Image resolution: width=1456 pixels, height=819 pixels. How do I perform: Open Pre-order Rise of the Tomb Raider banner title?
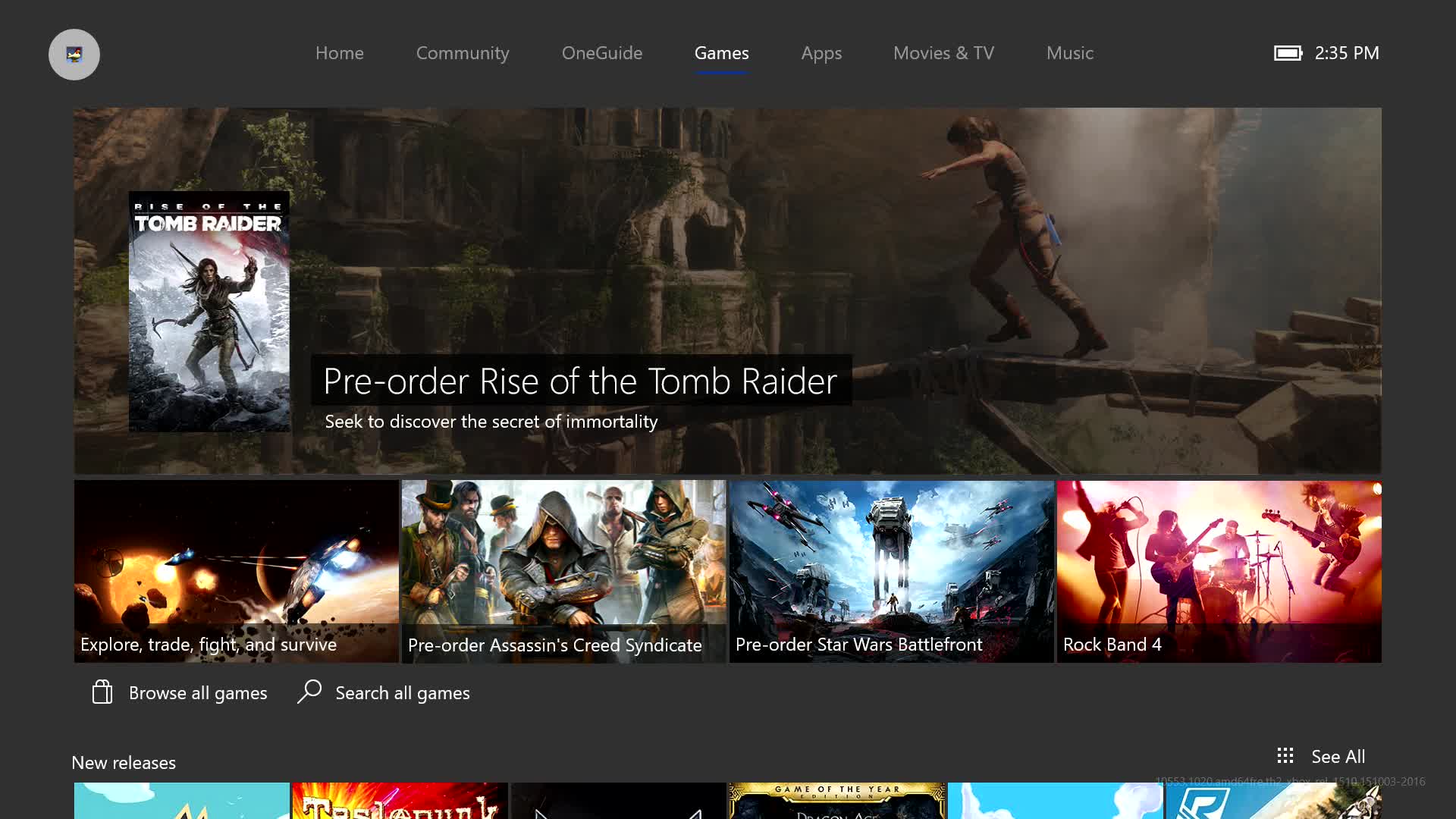pyautogui.click(x=580, y=381)
